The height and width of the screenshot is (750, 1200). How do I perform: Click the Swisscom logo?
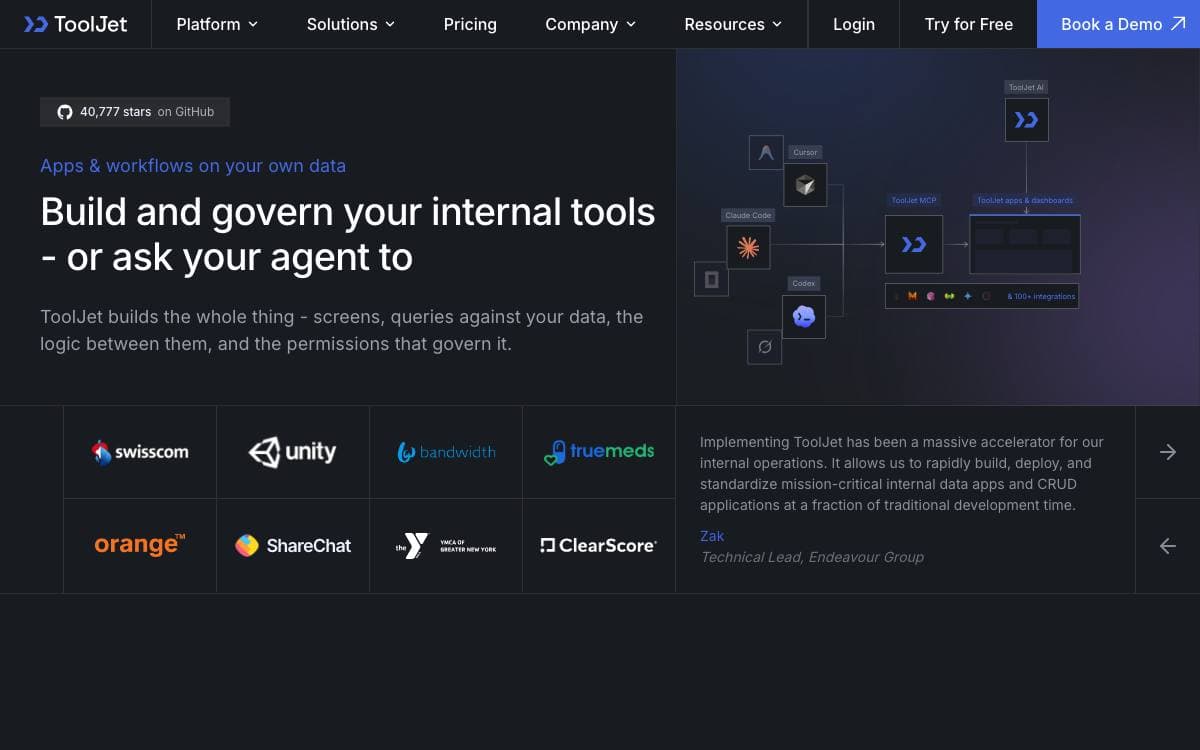[140, 452]
